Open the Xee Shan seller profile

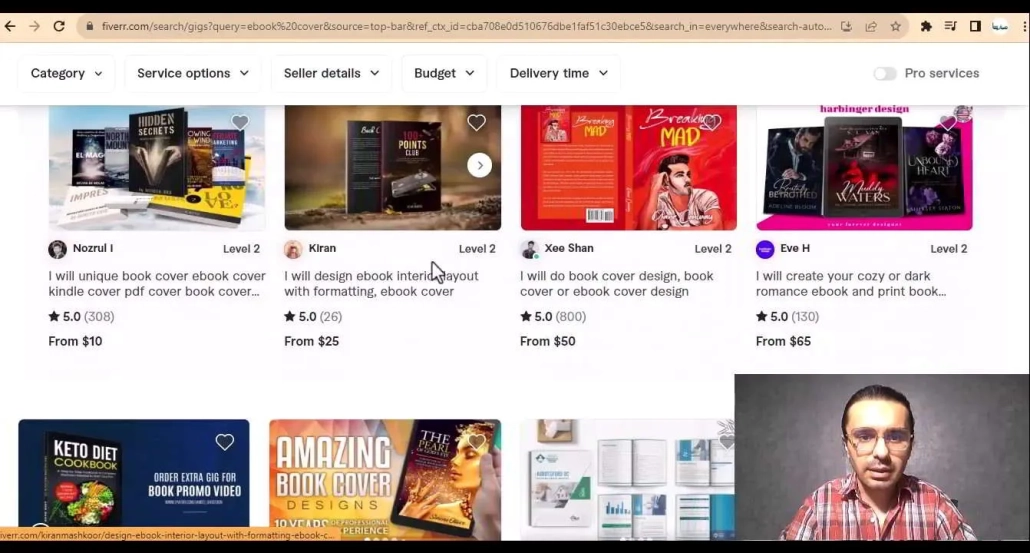click(568, 248)
